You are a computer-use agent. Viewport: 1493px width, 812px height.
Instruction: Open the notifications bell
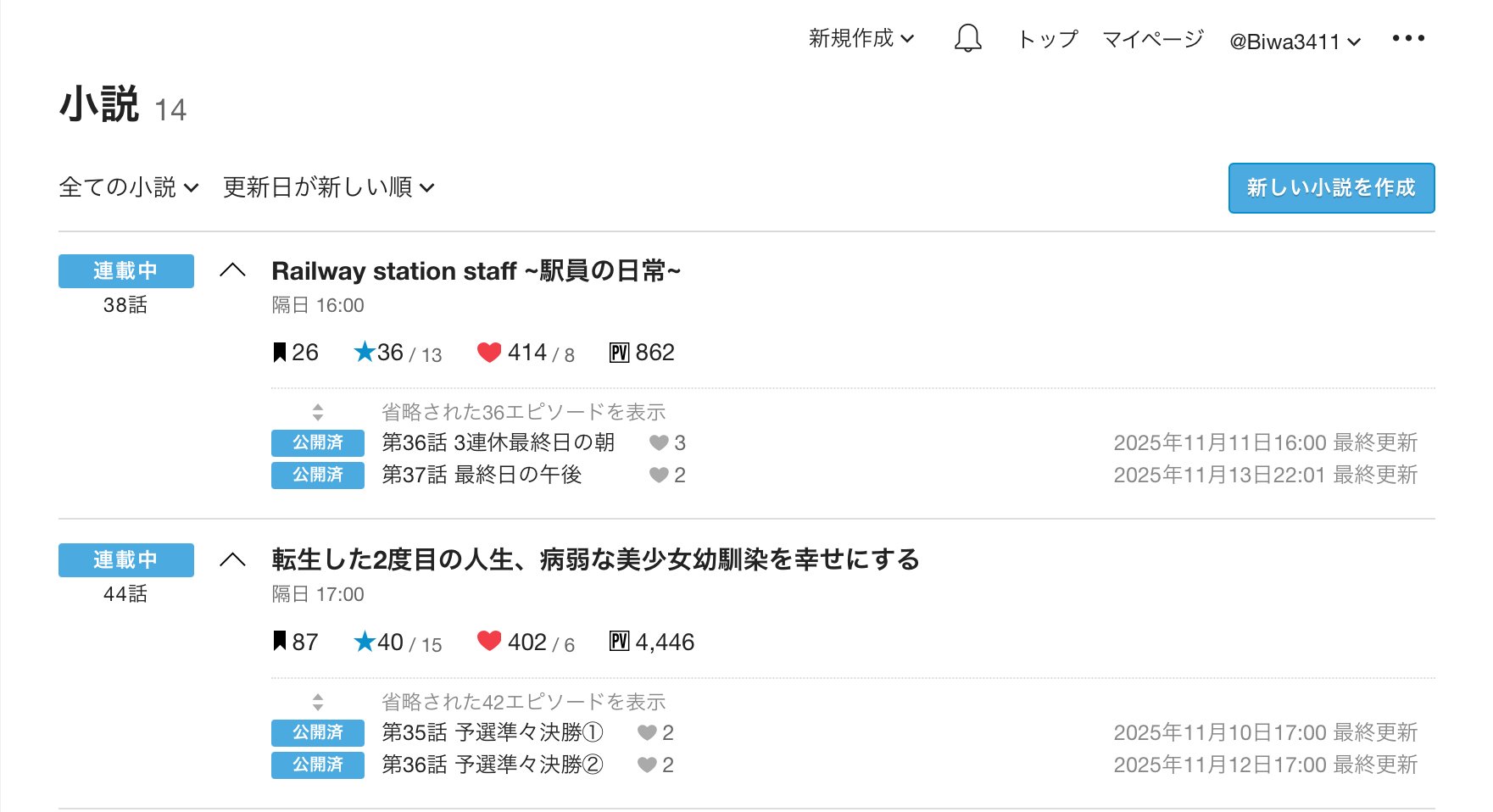[x=967, y=39]
